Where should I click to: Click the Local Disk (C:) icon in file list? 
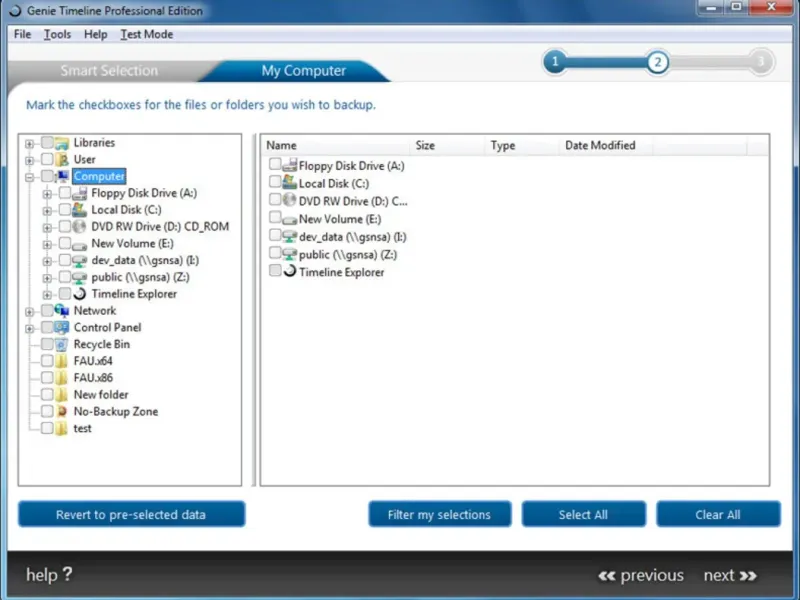coord(290,183)
